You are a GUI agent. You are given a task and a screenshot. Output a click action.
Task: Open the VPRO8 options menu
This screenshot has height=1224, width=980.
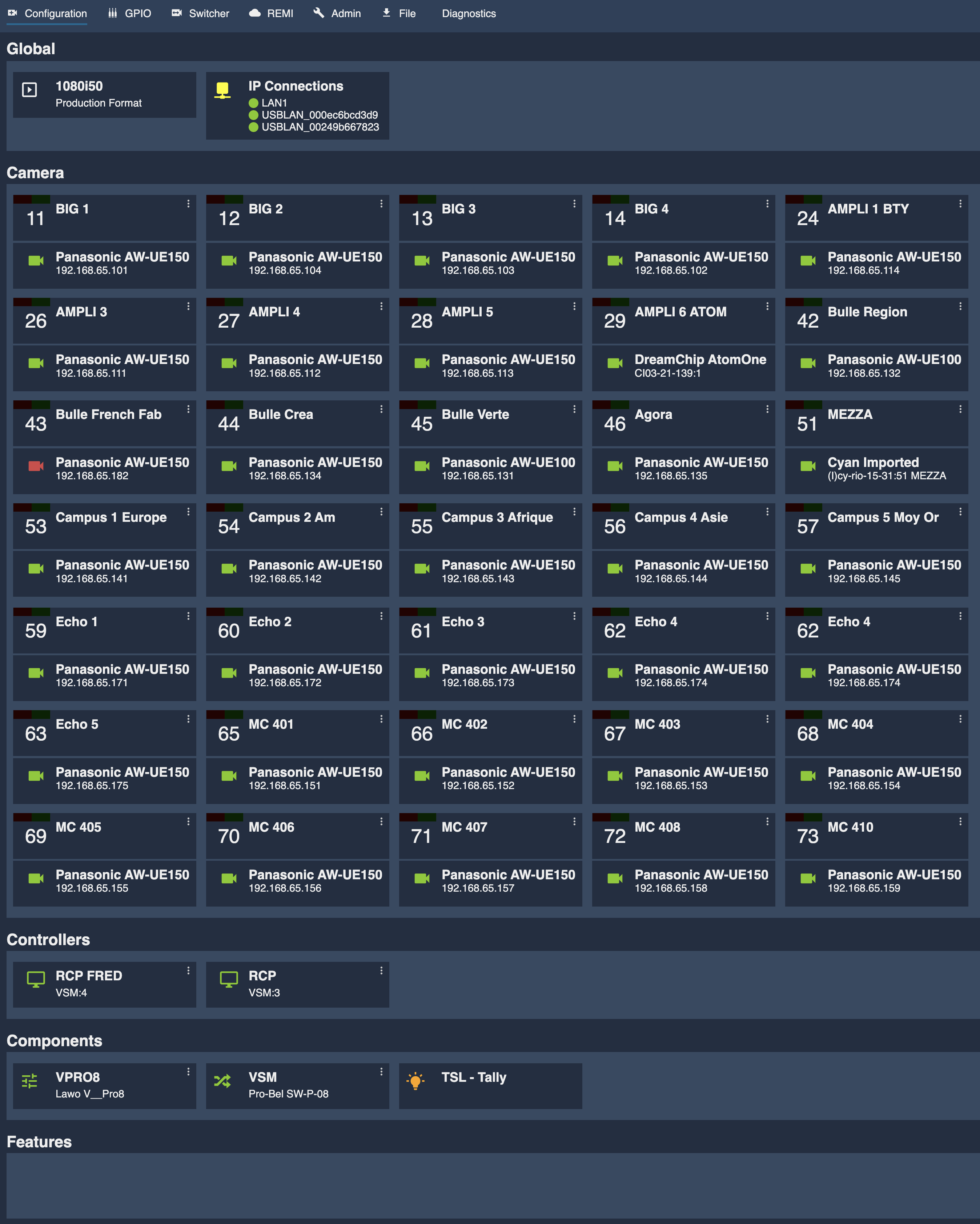(x=188, y=1072)
